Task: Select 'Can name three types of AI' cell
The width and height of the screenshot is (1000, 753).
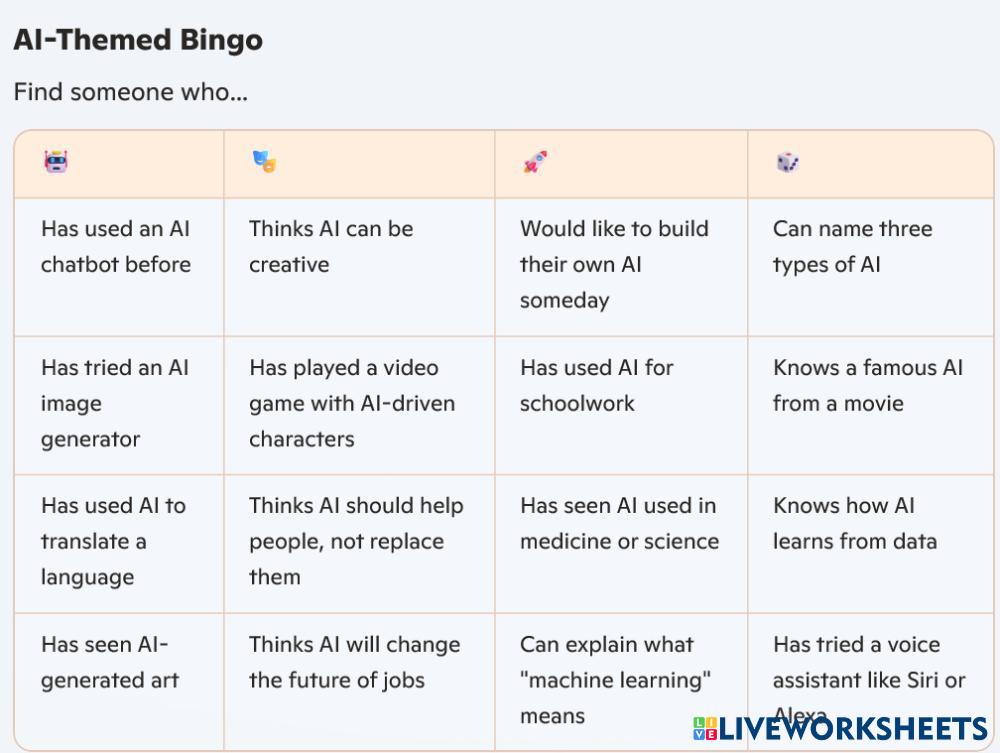Action: point(852,247)
